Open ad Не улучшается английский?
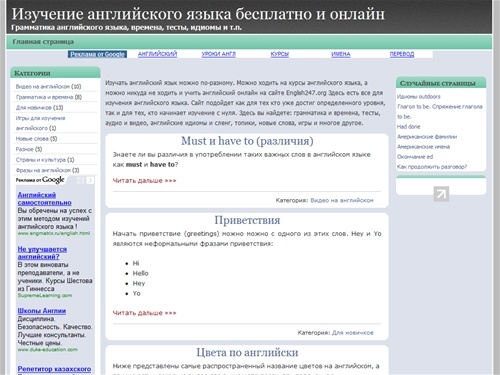500x375 pixels. pyautogui.click(x=42, y=253)
